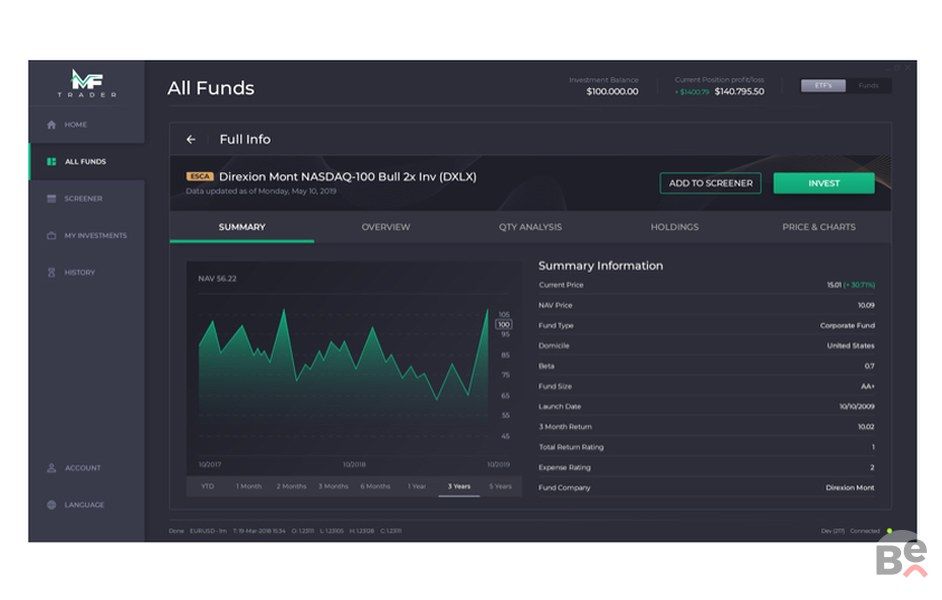Click the ESCA badge next to fund name

200,177
